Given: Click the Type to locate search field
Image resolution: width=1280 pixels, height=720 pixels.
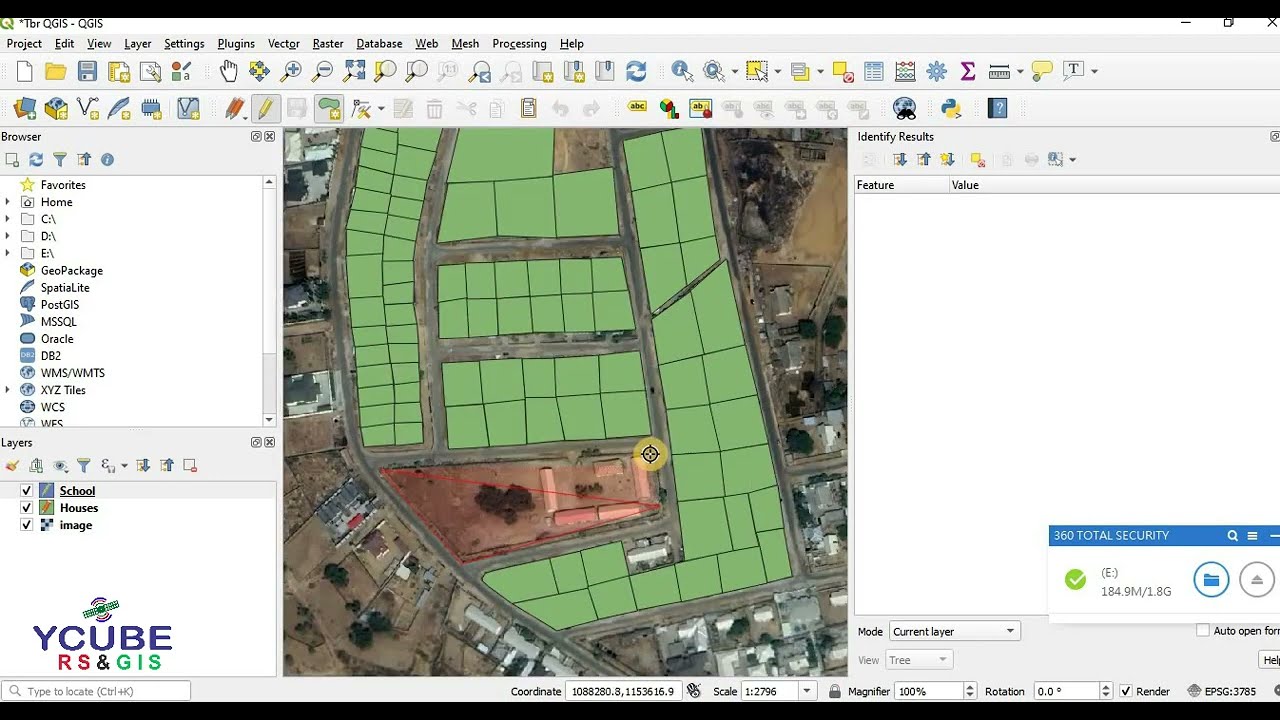Looking at the screenshot, I should [97, 691].
